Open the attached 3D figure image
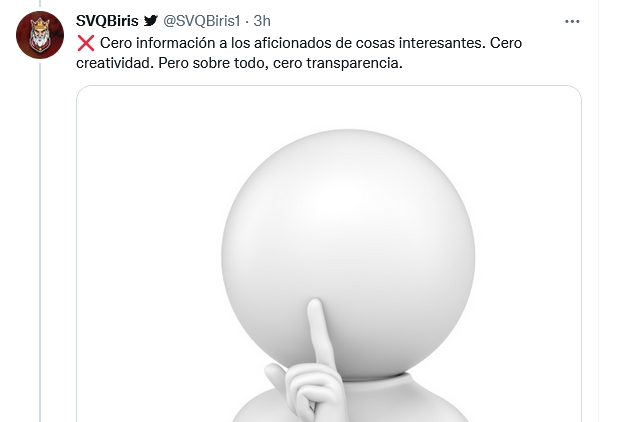This screenshot has width=623, height=422. click(329, 254)
